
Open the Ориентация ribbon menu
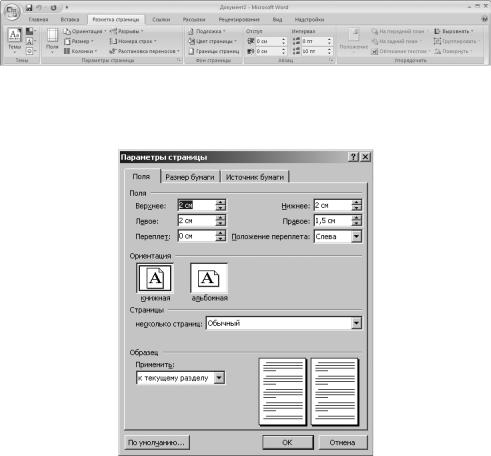[x=85, y=31]
